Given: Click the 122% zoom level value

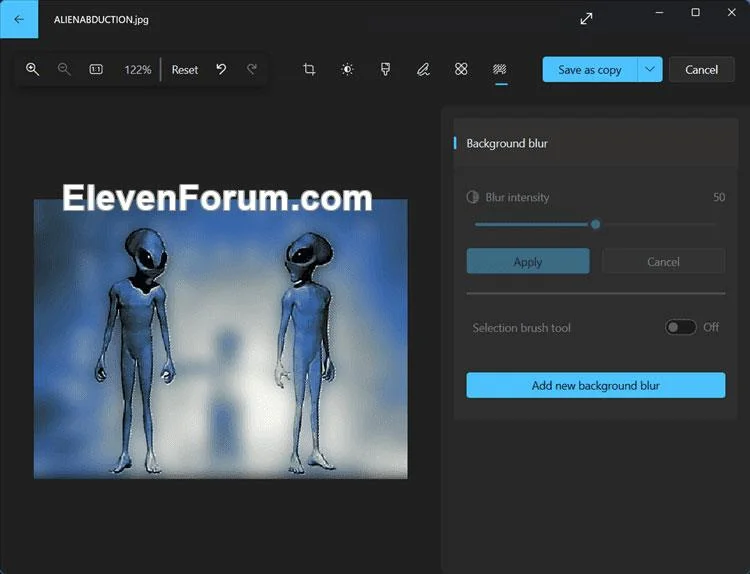Looking at the screenshot, I should [138, 70].
